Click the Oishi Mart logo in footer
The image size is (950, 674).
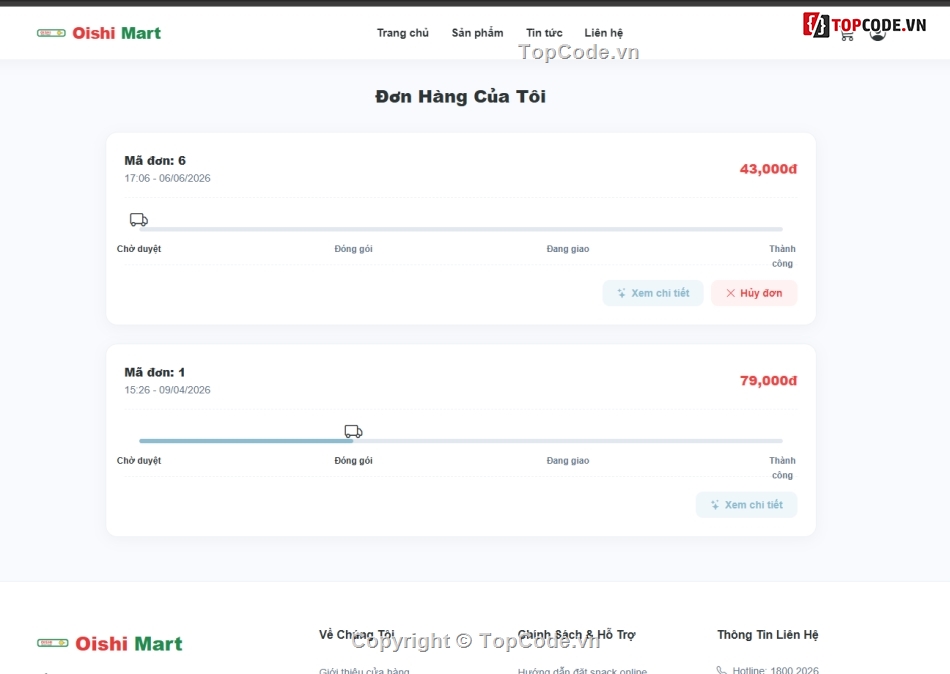point(110,643)
